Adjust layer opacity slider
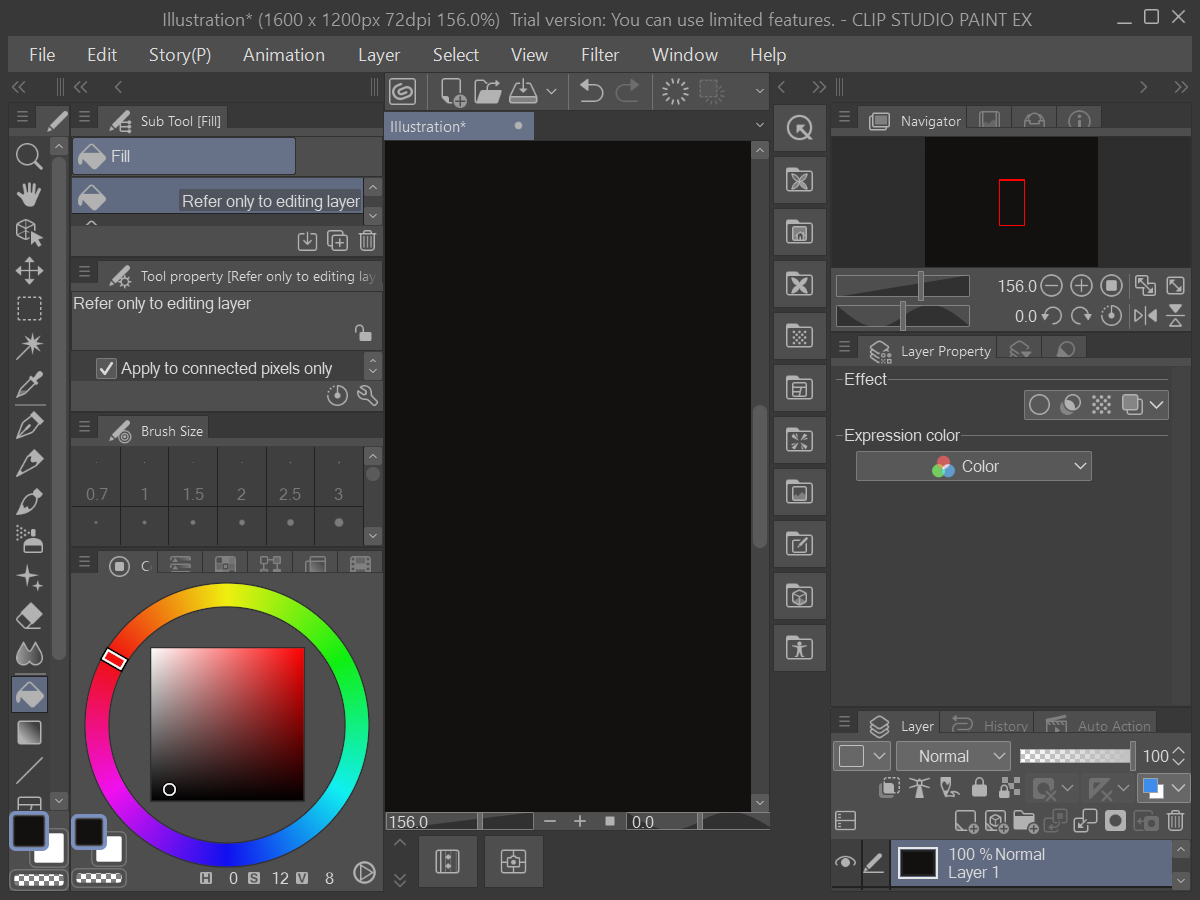 [1077, 756]
